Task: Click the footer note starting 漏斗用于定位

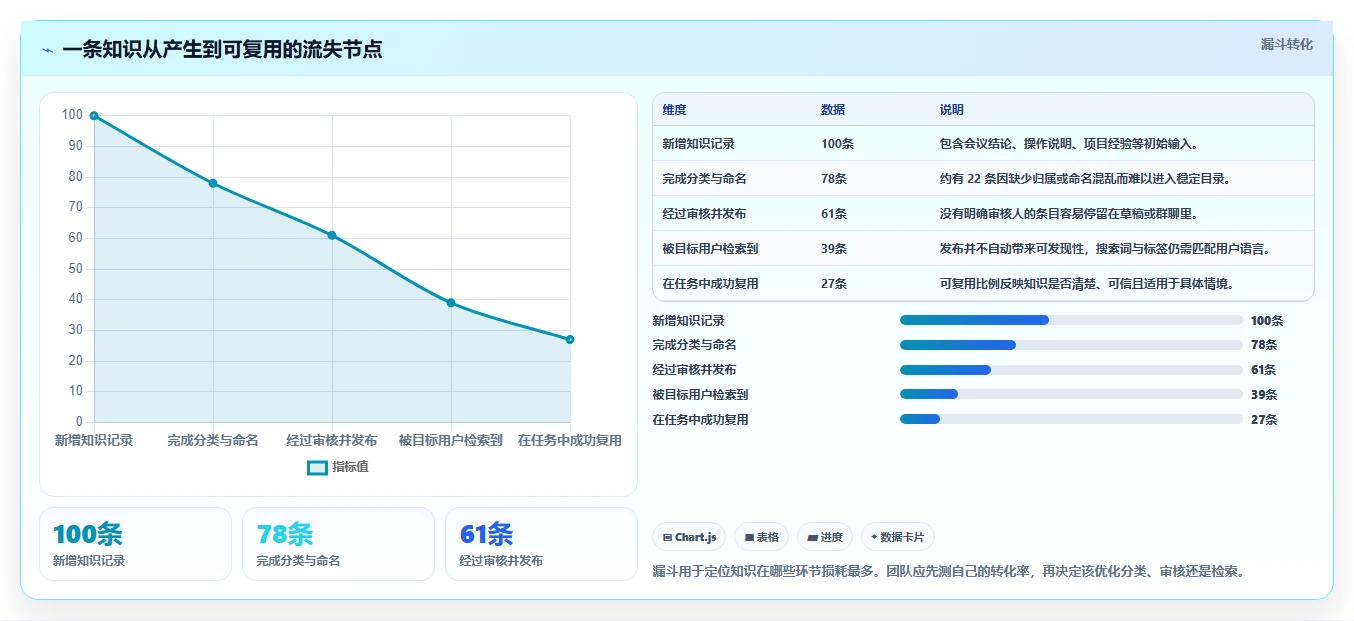Action: [947, 572]
